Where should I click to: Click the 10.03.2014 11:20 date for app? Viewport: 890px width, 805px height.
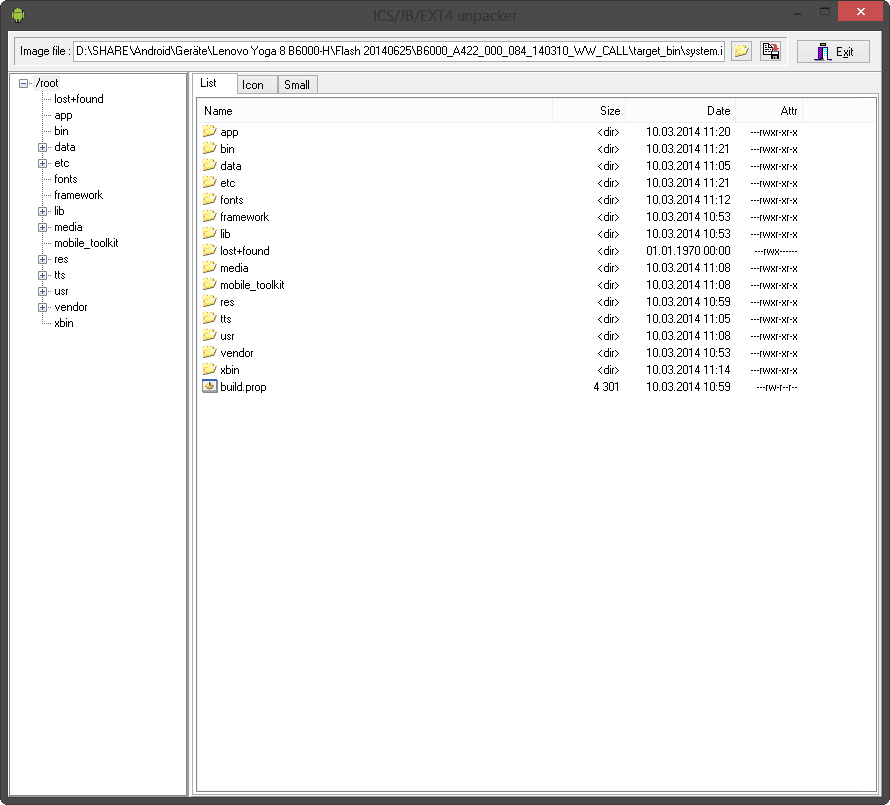tap(688, 132)
